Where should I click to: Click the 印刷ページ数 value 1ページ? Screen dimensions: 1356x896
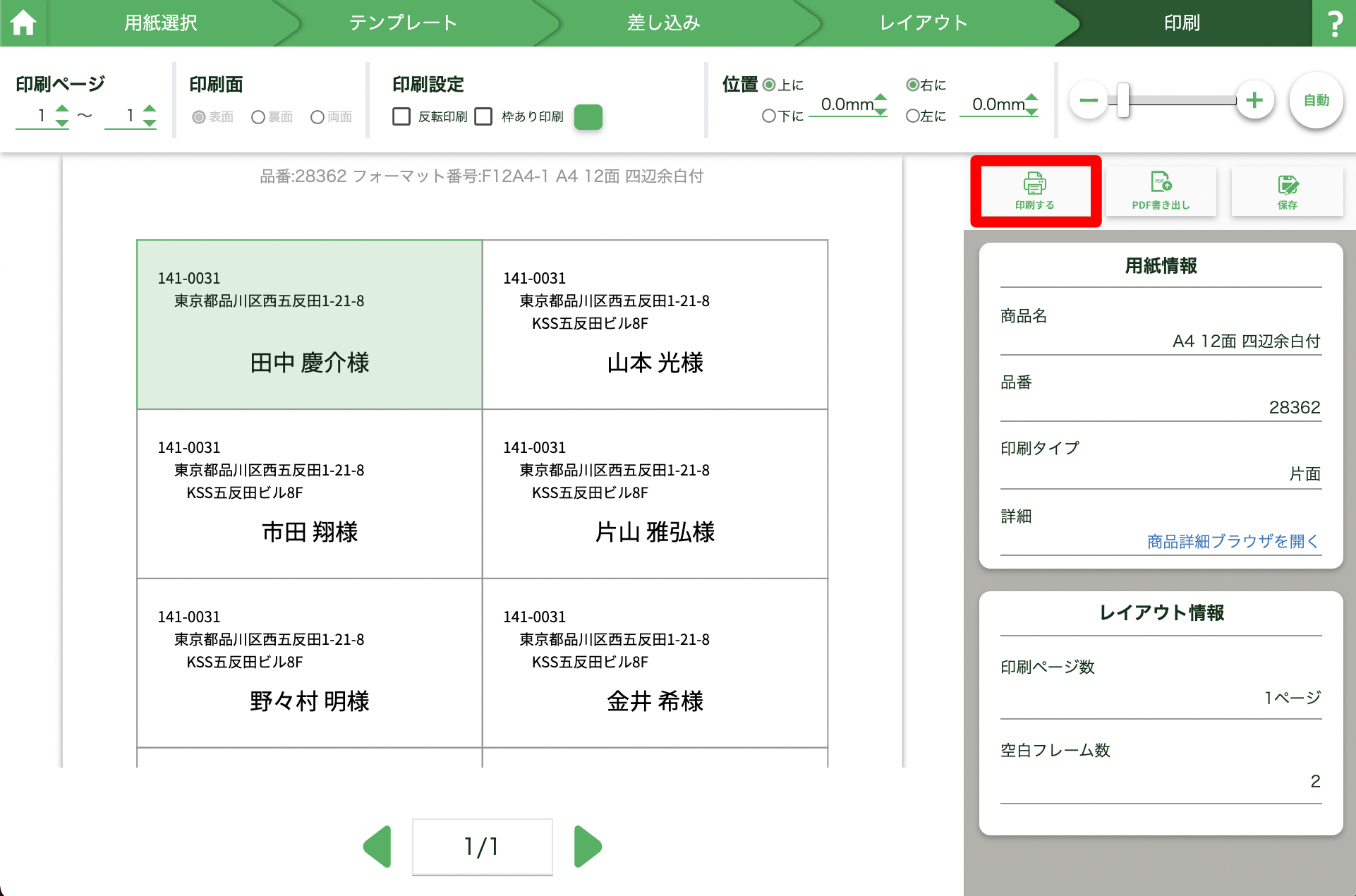(x=1292, y=698)
